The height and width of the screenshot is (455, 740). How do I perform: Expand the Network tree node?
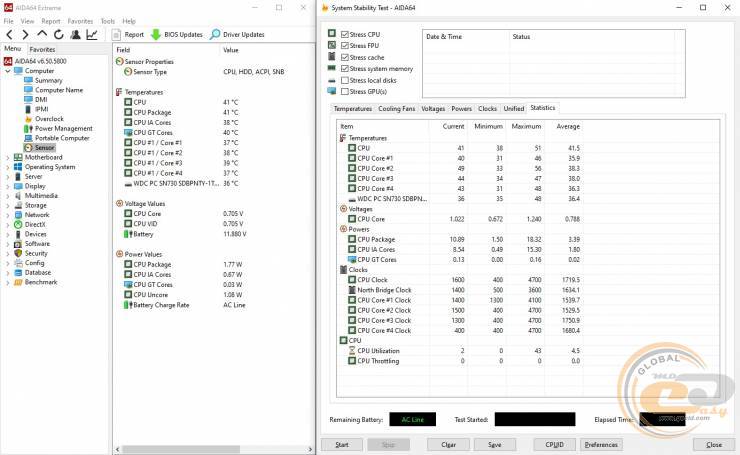(x=8, y=215)
